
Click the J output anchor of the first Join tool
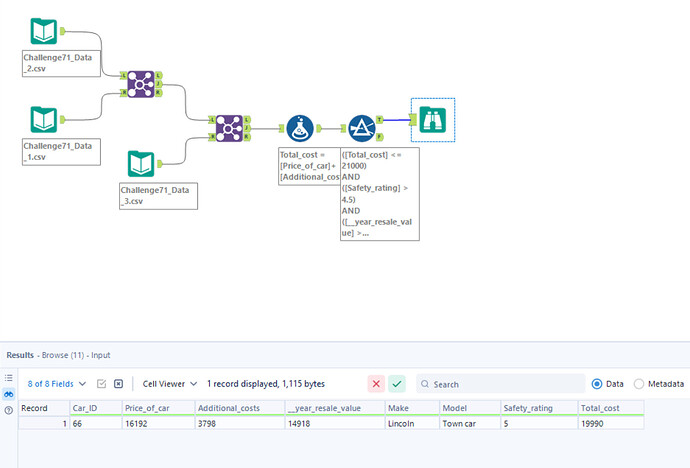coord(158,84)
